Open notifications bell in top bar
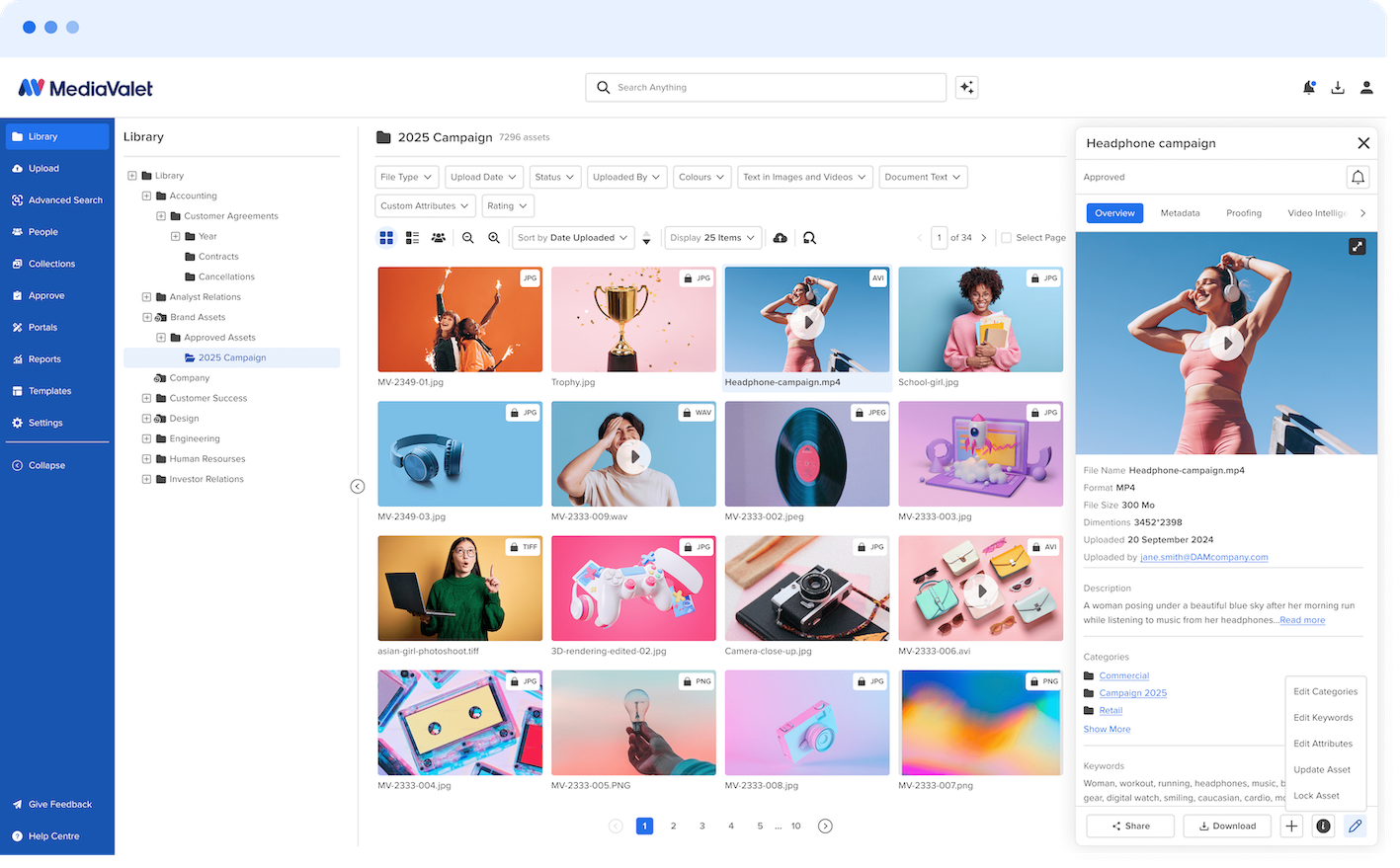The height and width of the screenshot is (868, 1400). pos(1308,88)
